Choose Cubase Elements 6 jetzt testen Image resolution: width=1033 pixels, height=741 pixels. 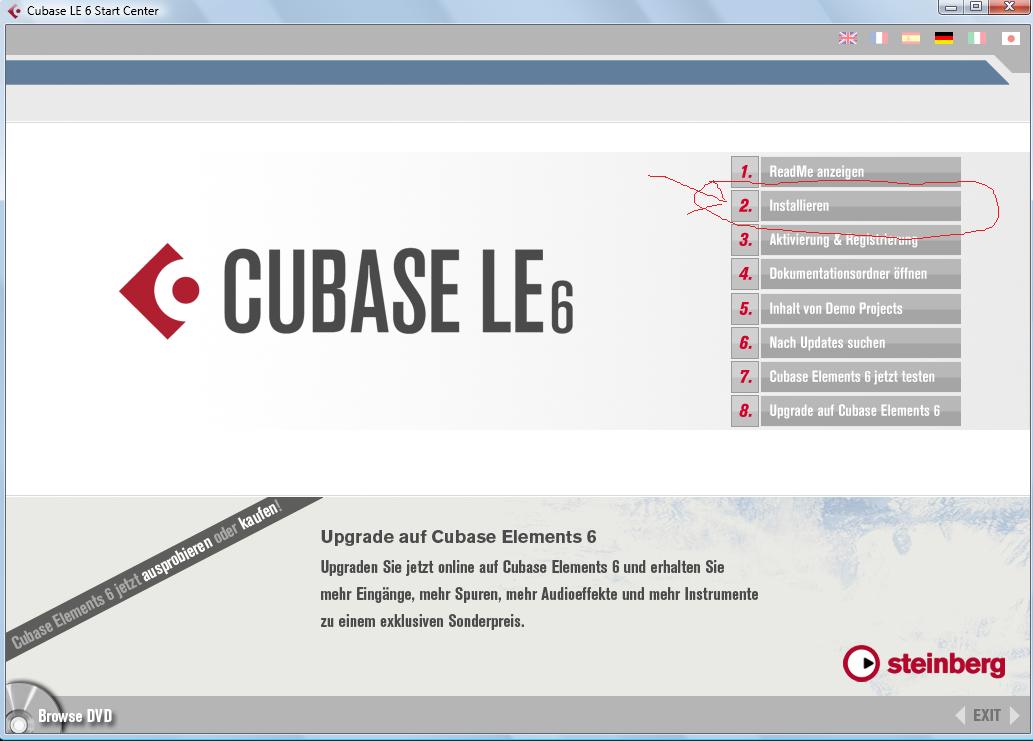[x=860, y=377]
